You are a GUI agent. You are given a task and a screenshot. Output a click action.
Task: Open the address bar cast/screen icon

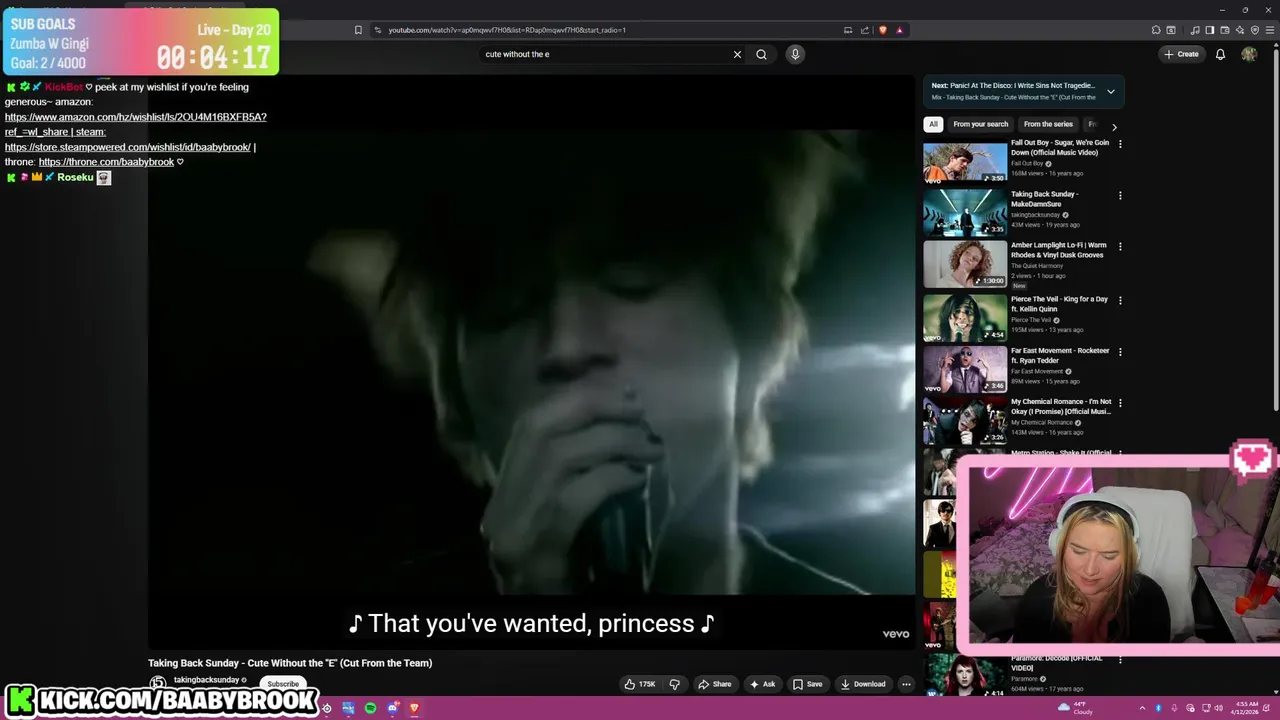click(x=848, y=30)
